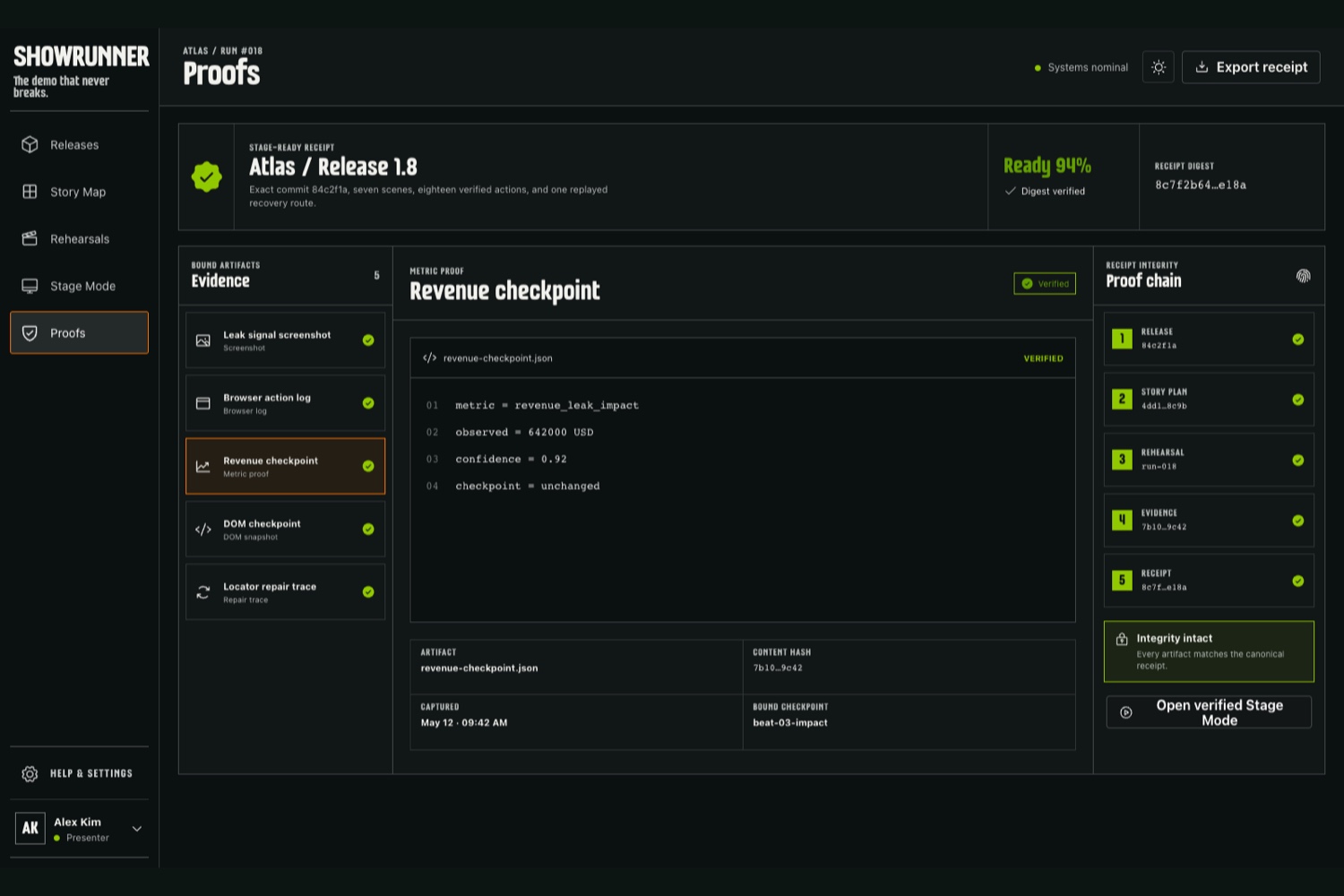1344x896 pixels.
Task: Click the DOM checkpoint green checkmark
Action: (x=368, y=530)
